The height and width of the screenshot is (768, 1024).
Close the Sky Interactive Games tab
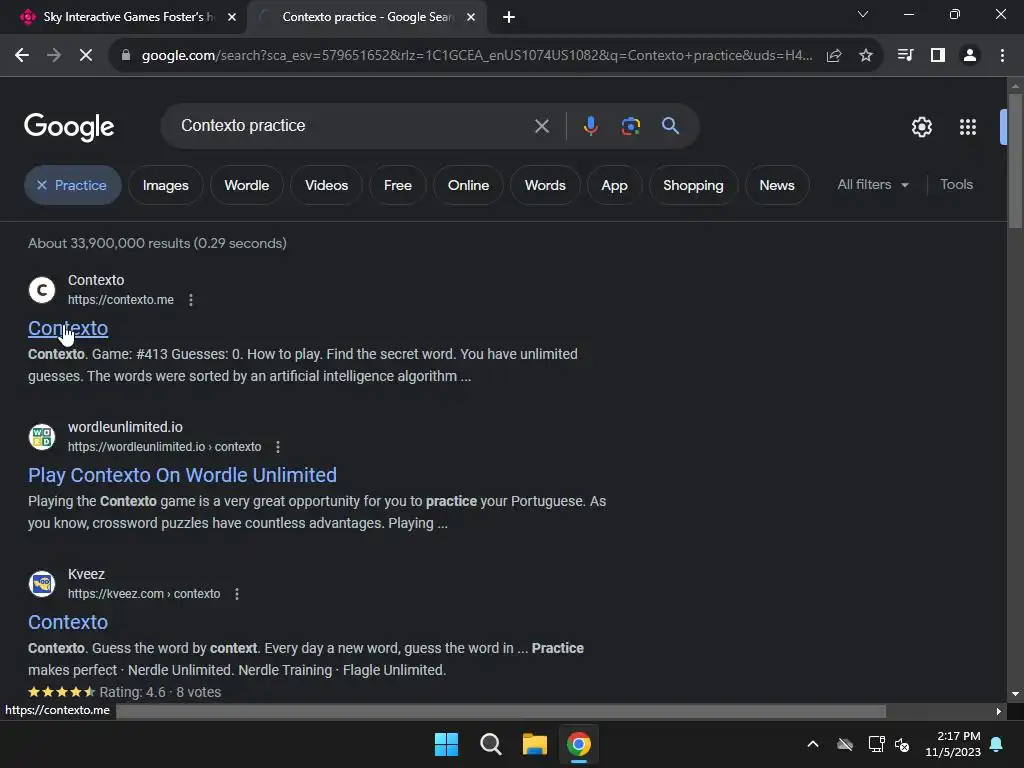[x=232, y=17]
